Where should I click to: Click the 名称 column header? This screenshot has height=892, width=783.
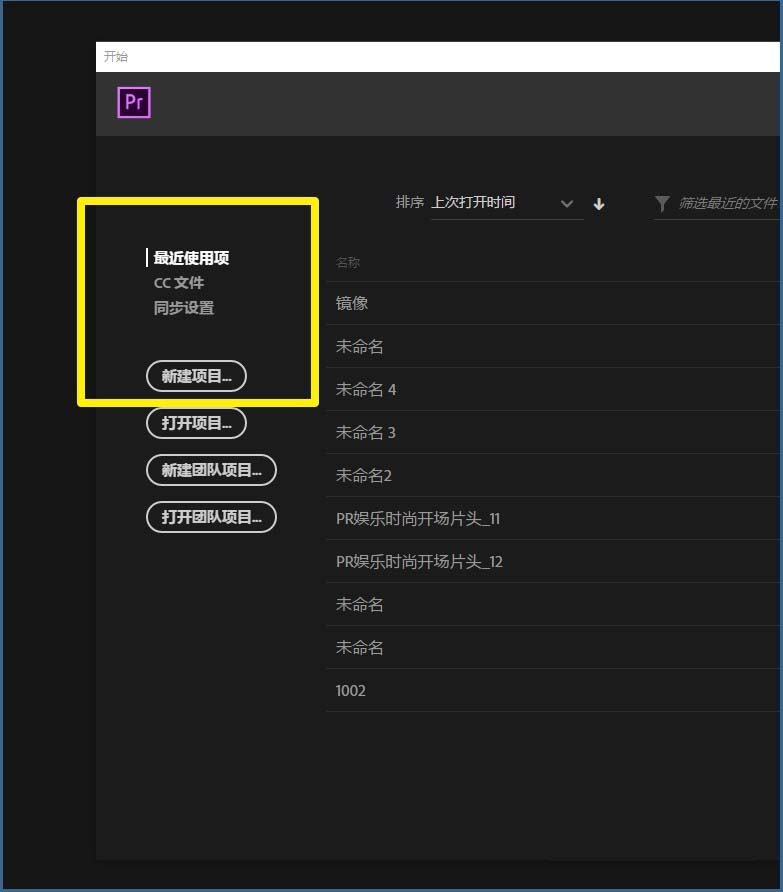click(348, 263)
